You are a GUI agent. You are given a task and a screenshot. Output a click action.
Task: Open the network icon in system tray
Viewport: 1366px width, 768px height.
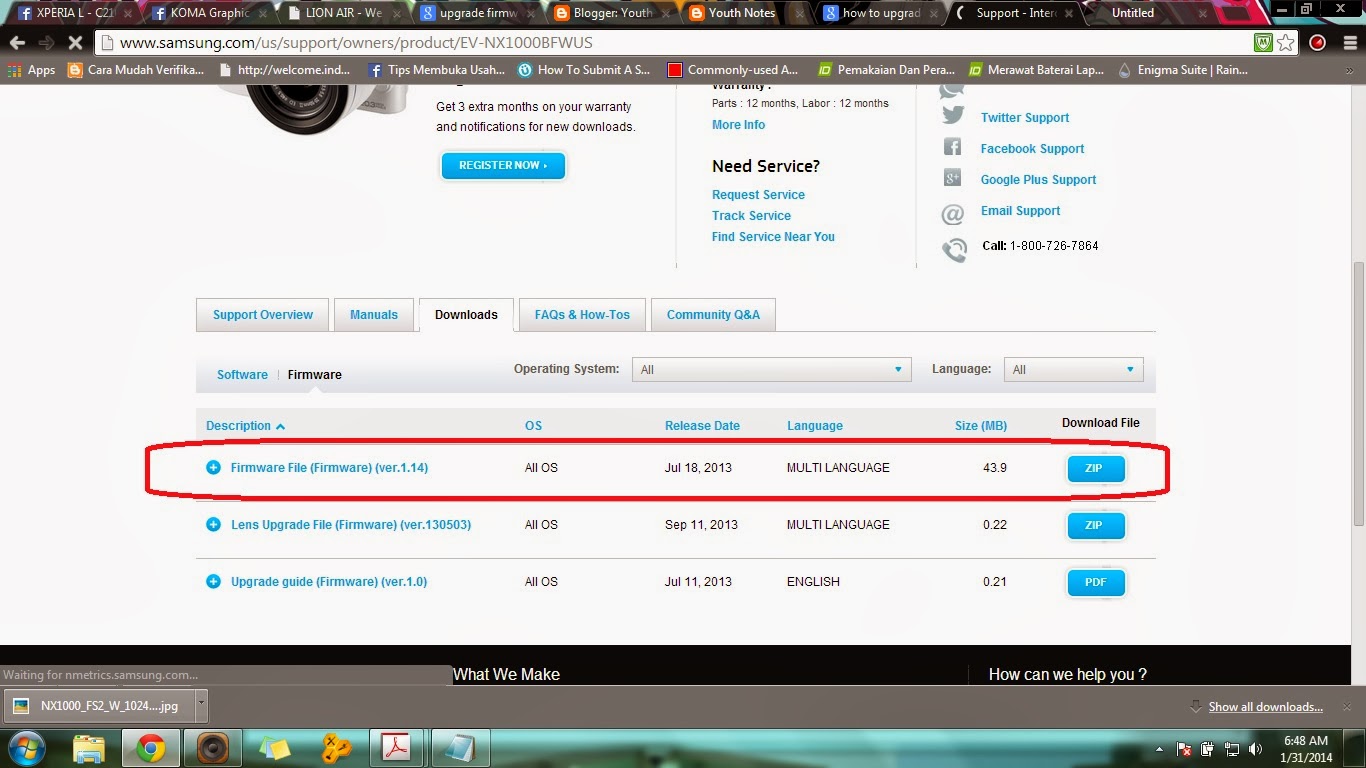tap(1231, 748)
